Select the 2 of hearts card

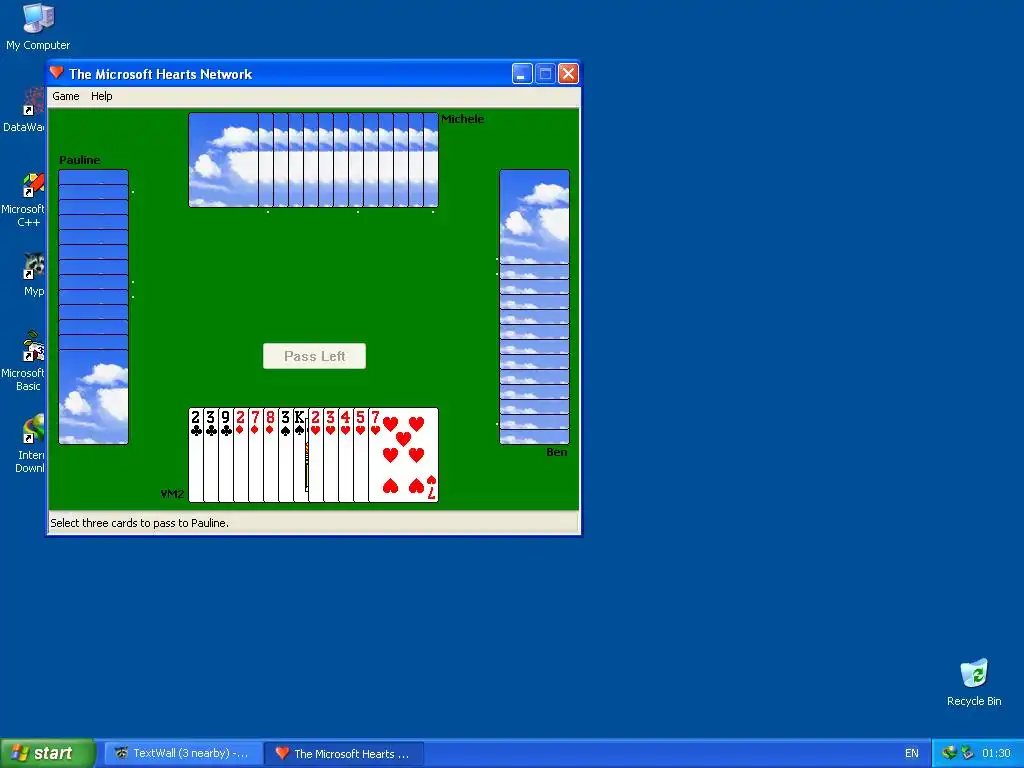tap(315, 455)
